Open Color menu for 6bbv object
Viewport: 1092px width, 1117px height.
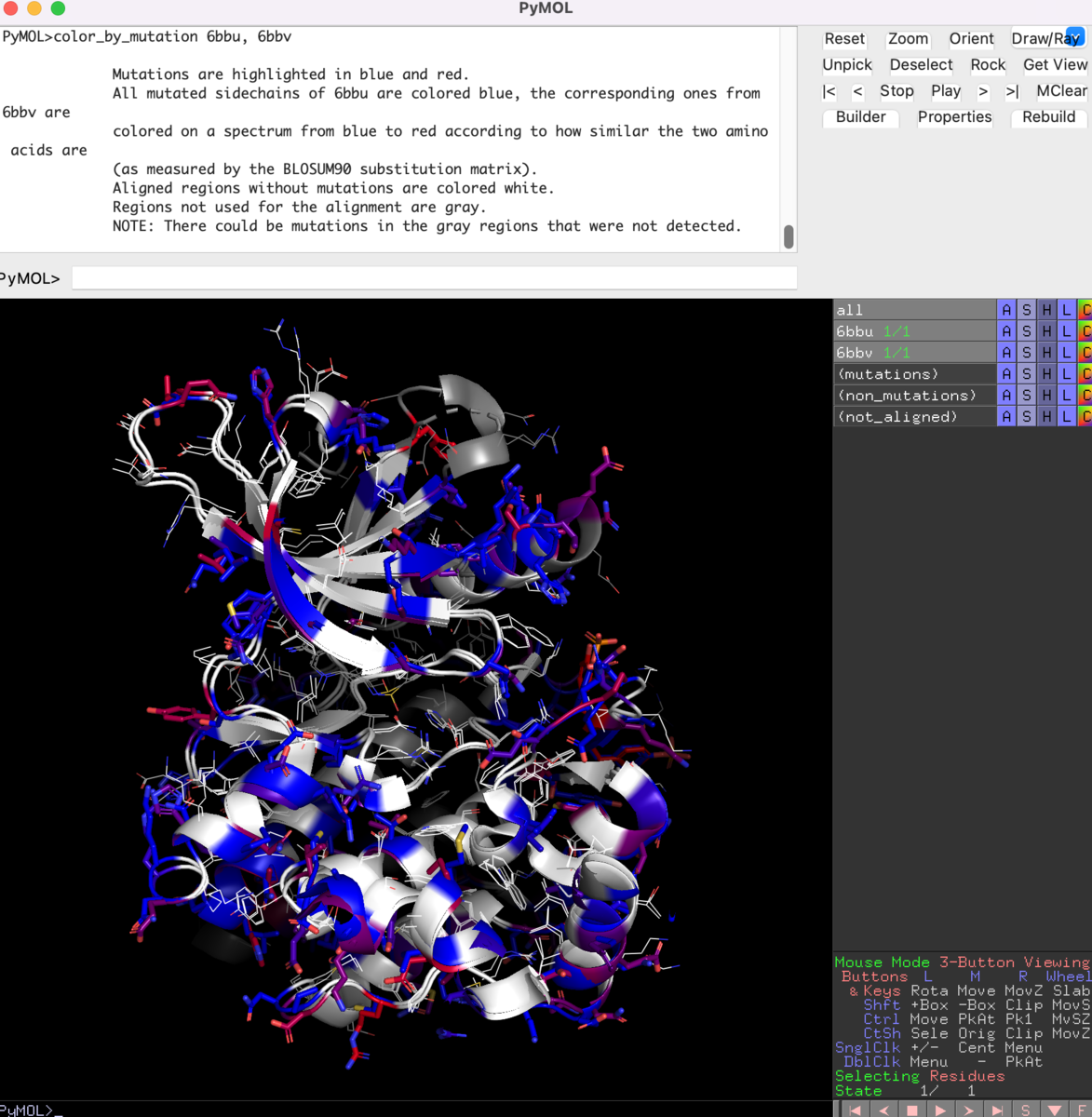pyautogui.click(x=1085, y=353)
